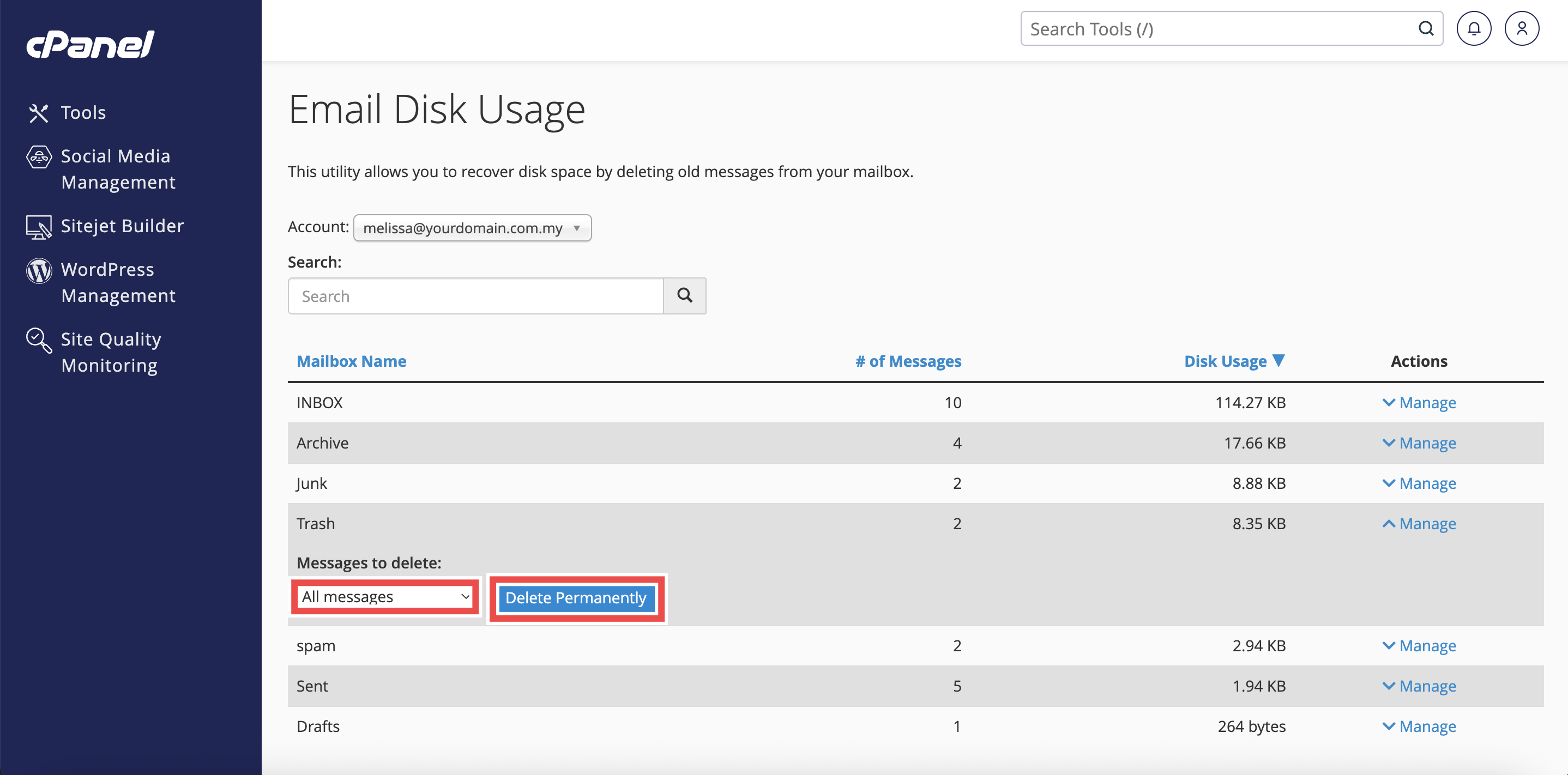Image resolution: width=1568 pixels, height=775 pixels.
Task: Click the notifications bell icon
Action: [1473, 28]
